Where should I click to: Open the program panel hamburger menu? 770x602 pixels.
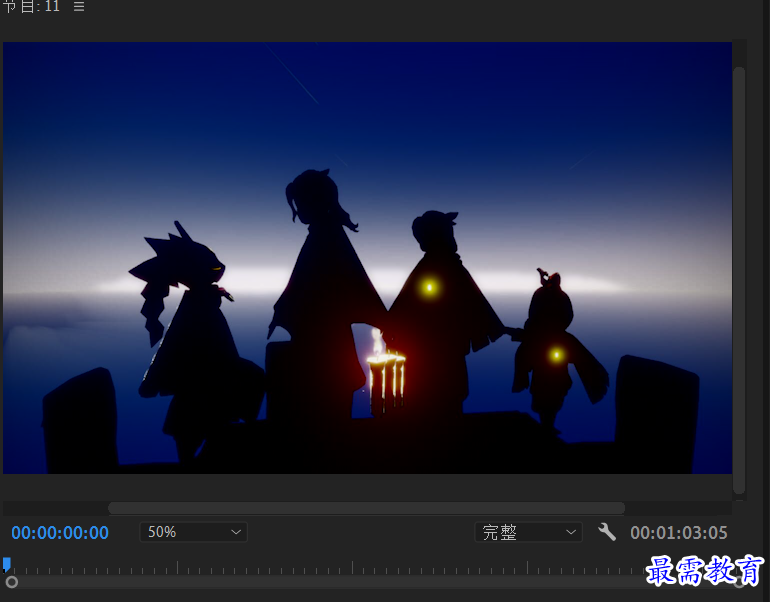(x=79, y=6)
